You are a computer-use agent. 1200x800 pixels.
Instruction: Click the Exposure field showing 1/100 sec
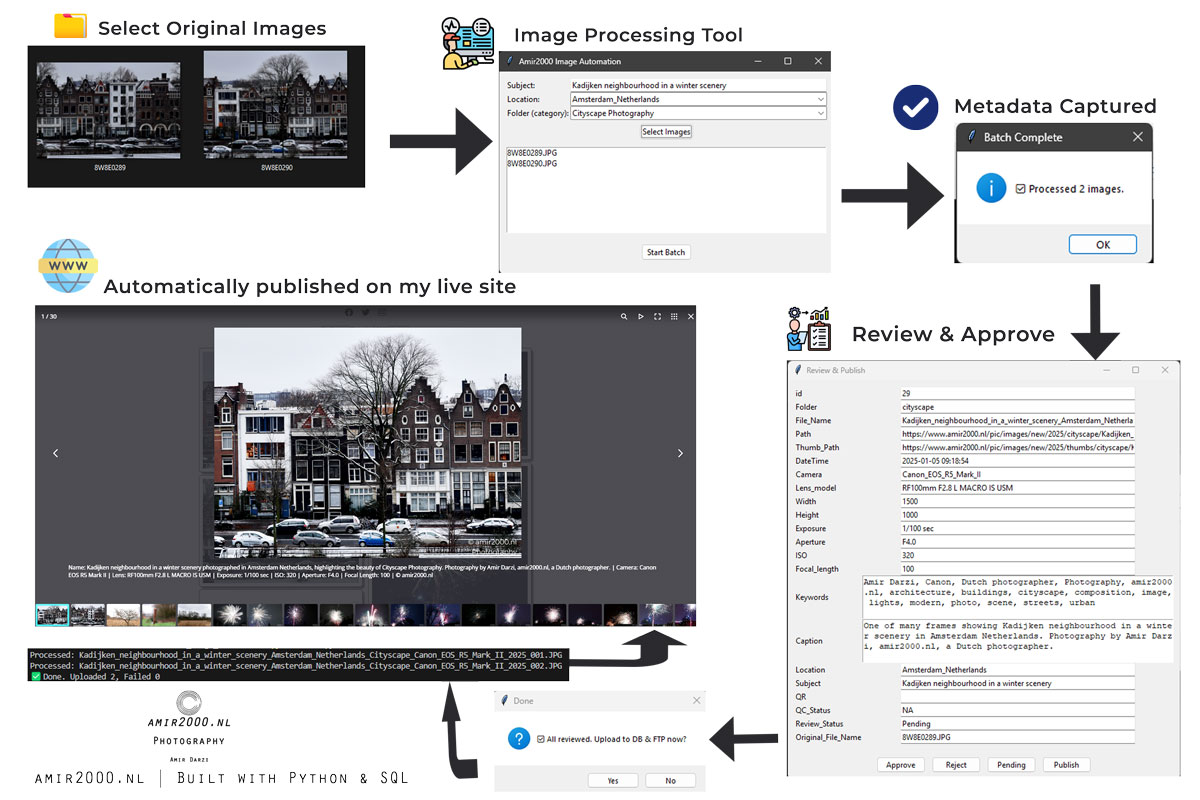[1017, 529]
